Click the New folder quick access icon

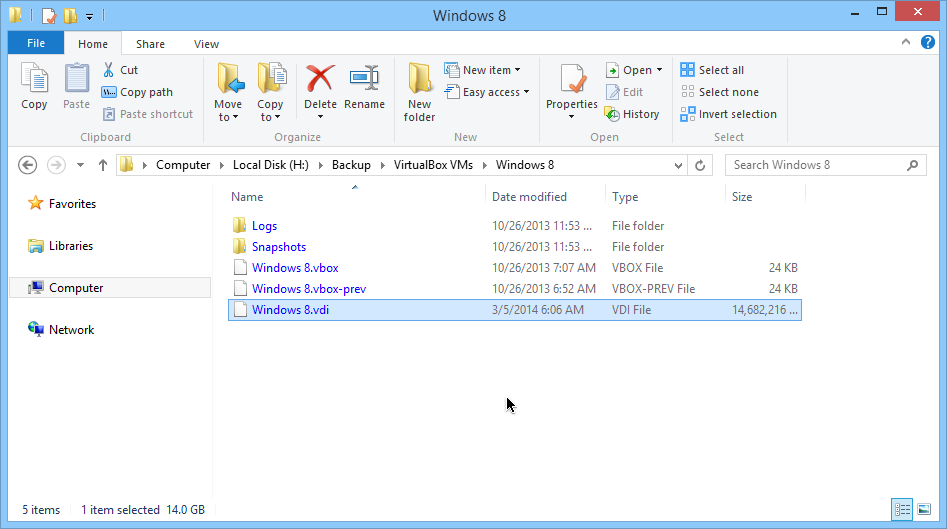pyautogui.click(x=71, y=16)
